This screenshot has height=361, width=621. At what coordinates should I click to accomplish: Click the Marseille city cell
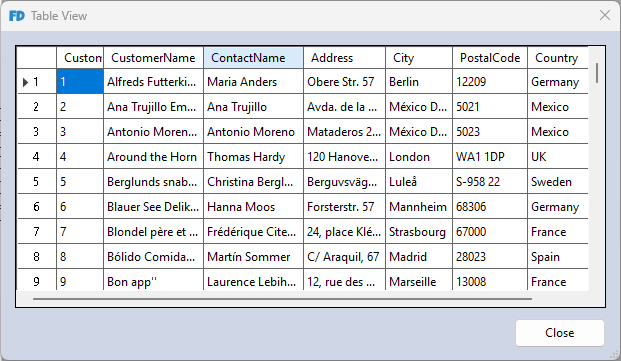[419, 281]
